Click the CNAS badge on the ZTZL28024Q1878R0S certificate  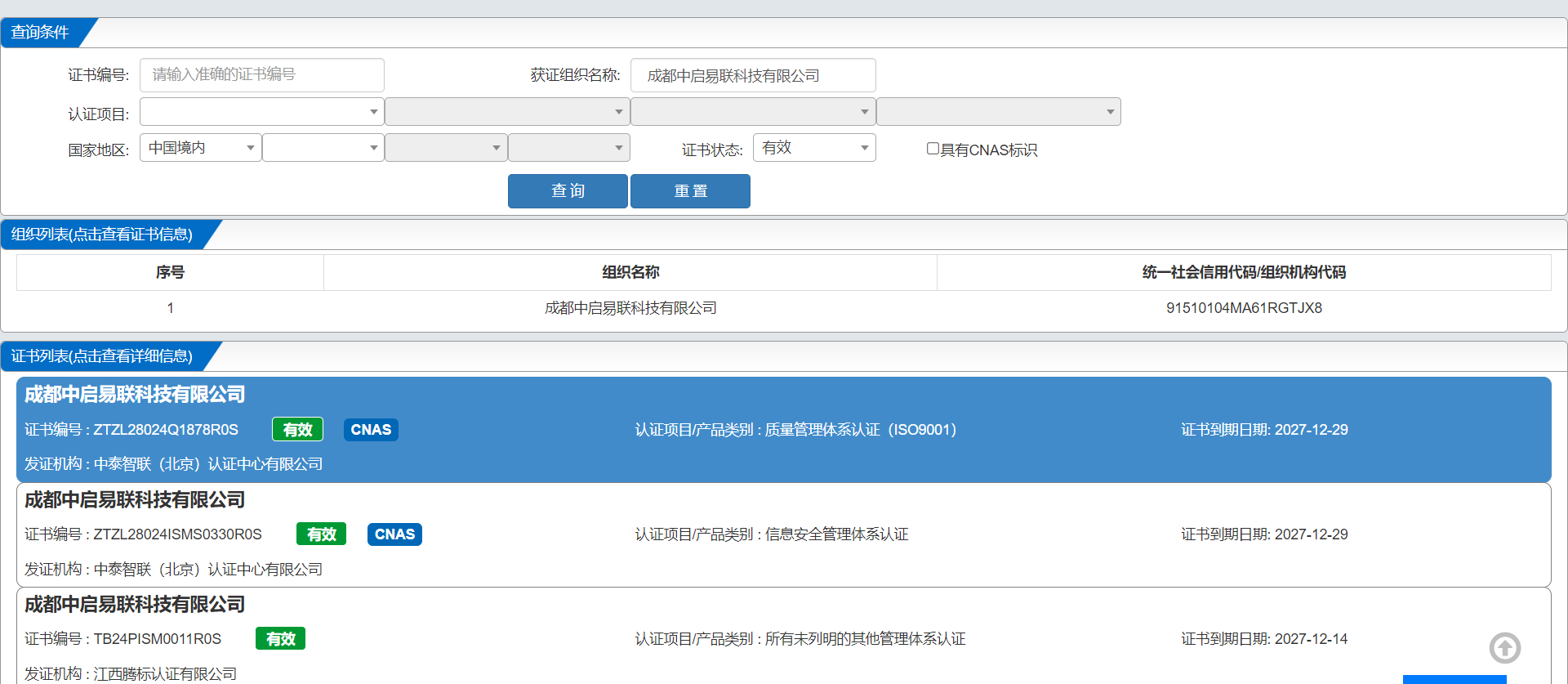click(x=371, y=430)
